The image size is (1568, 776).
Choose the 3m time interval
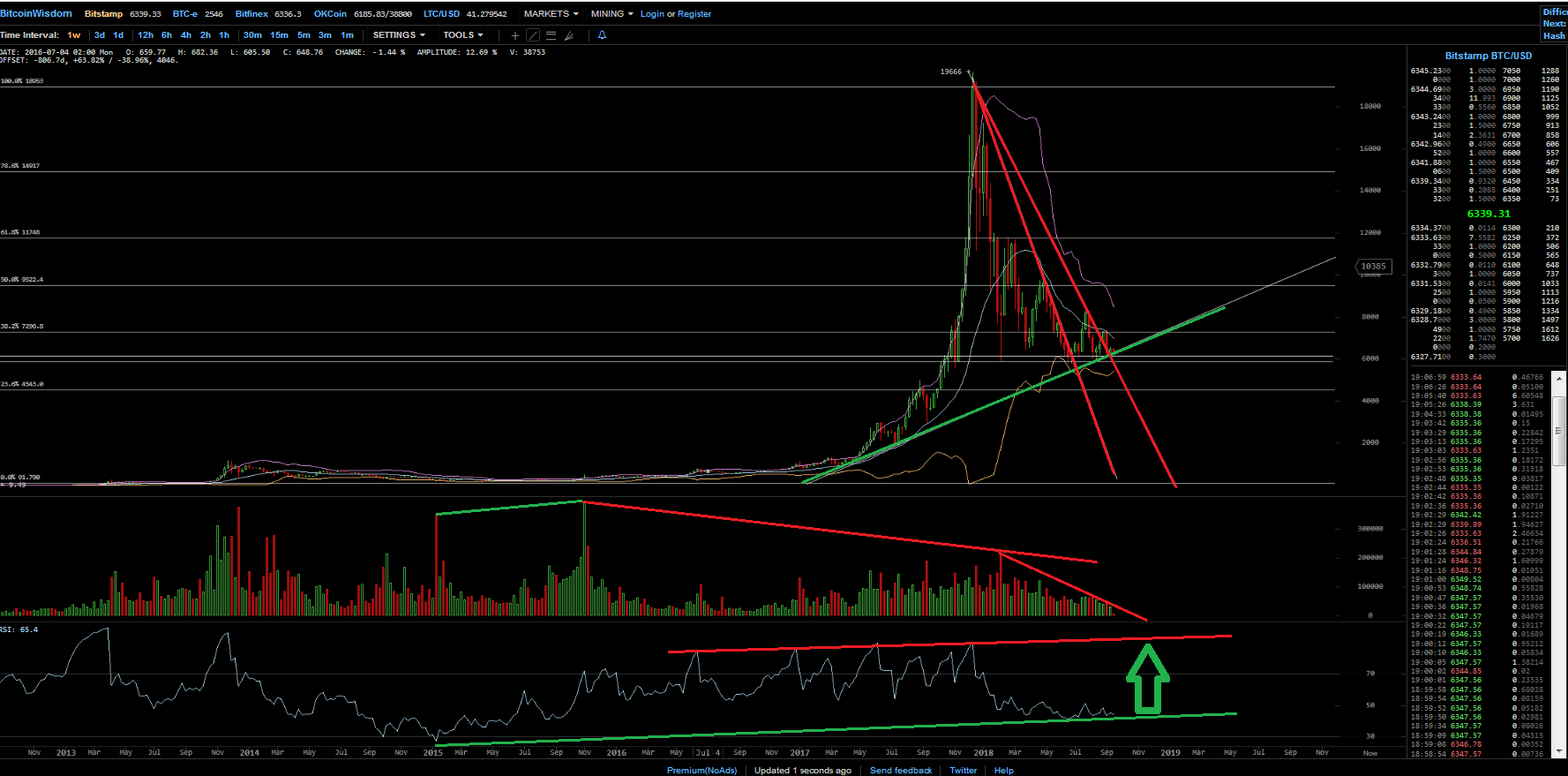pos(325,35)
